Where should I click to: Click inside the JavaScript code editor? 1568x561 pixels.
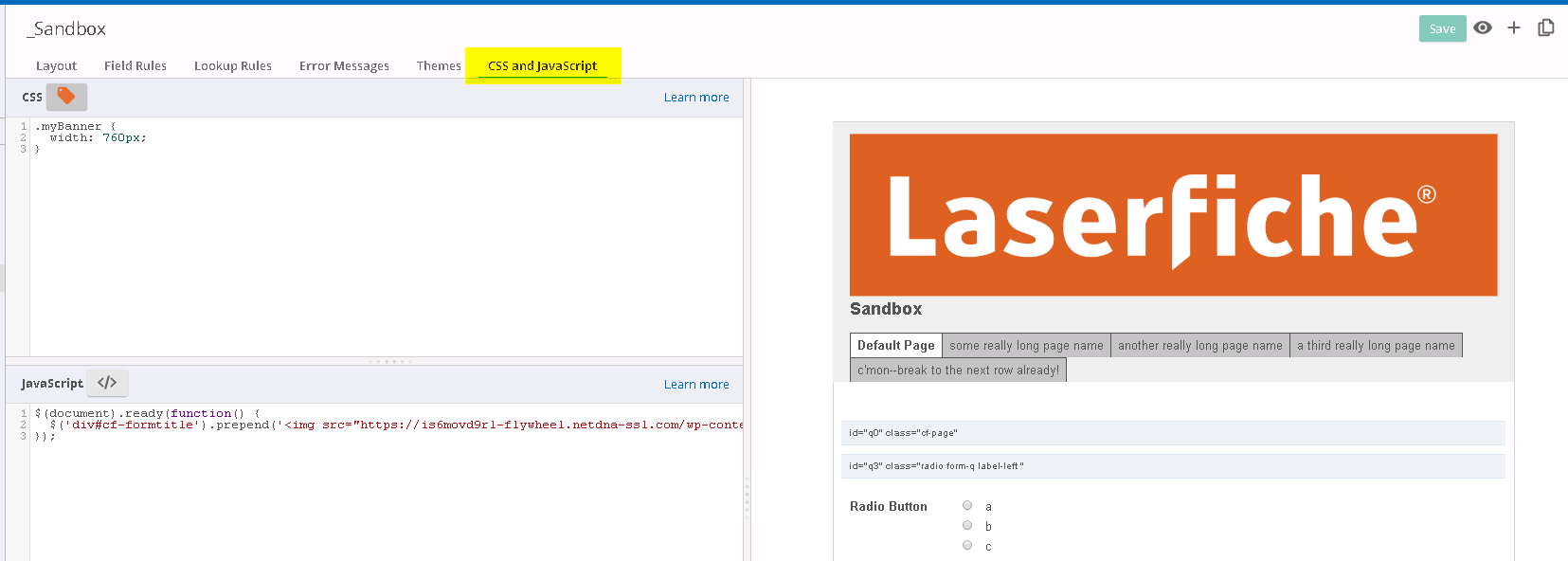click(x=387, y=483)
